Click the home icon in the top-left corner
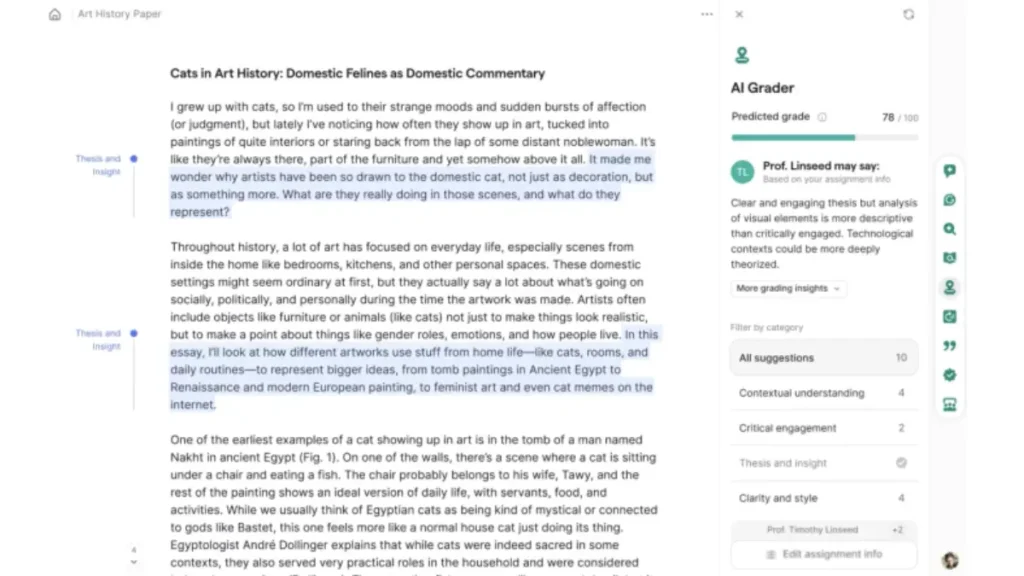This screenshot has width=1024, height=576. coord(55,14)
